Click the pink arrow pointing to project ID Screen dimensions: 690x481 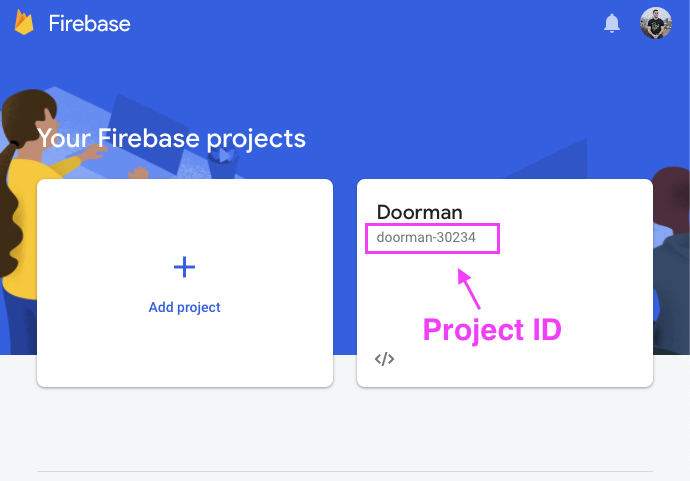tap(469, 287)
